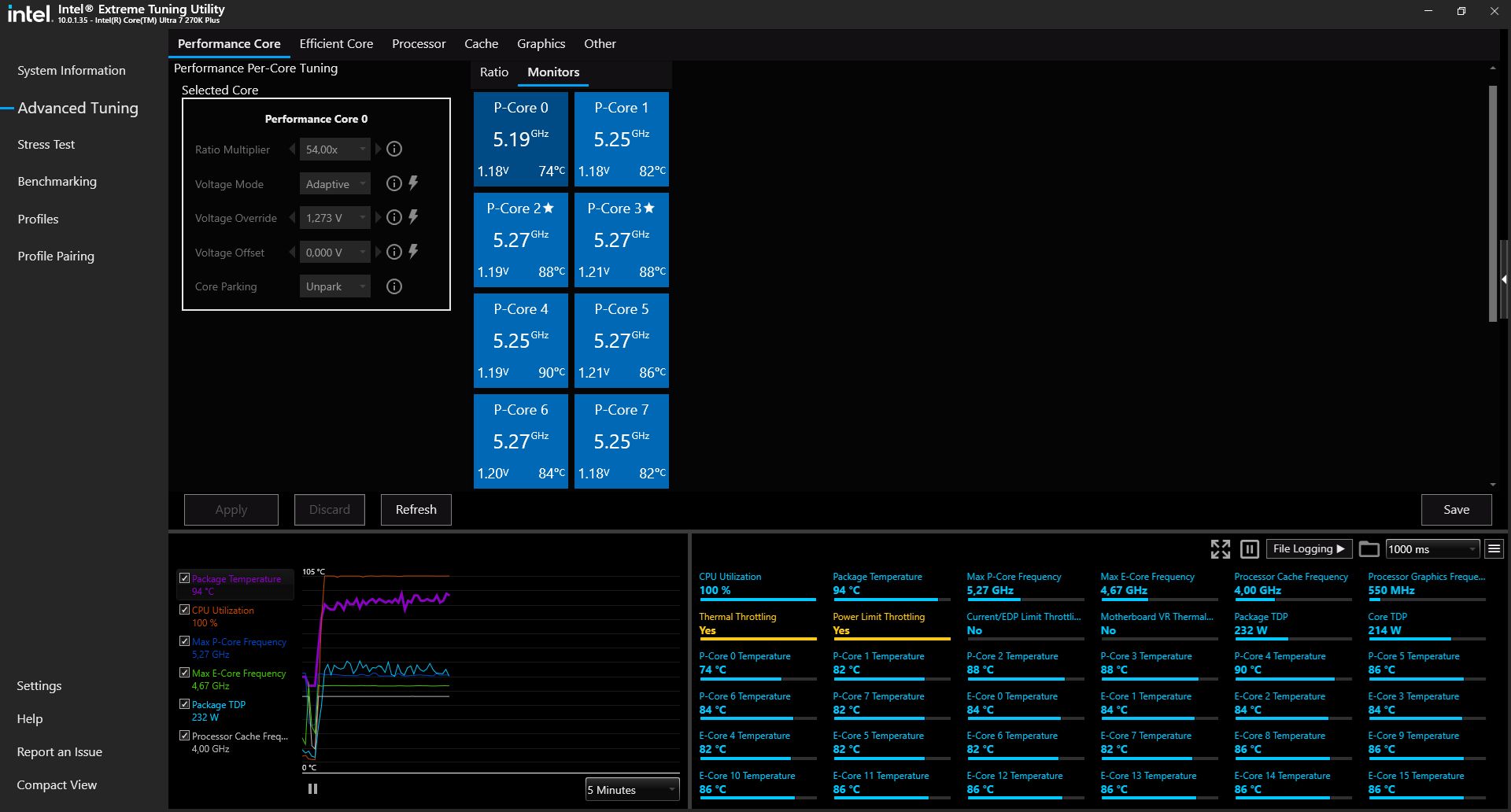
Task: Decrease Voltage Offset with left arrow
Action: tap(293, 252)
